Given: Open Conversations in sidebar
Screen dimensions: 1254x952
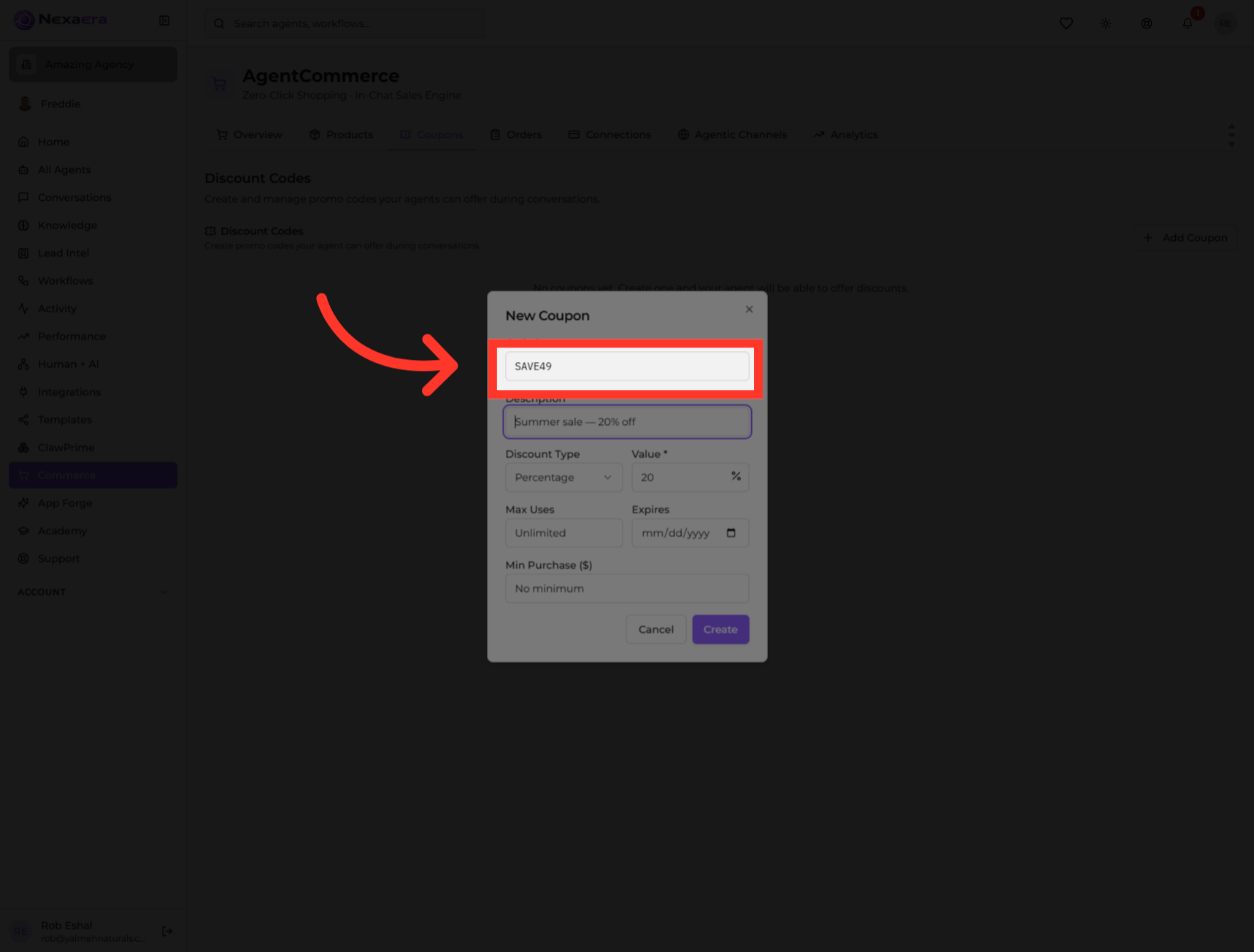Looking at the screenshot, I should click(x=93, y=197).
